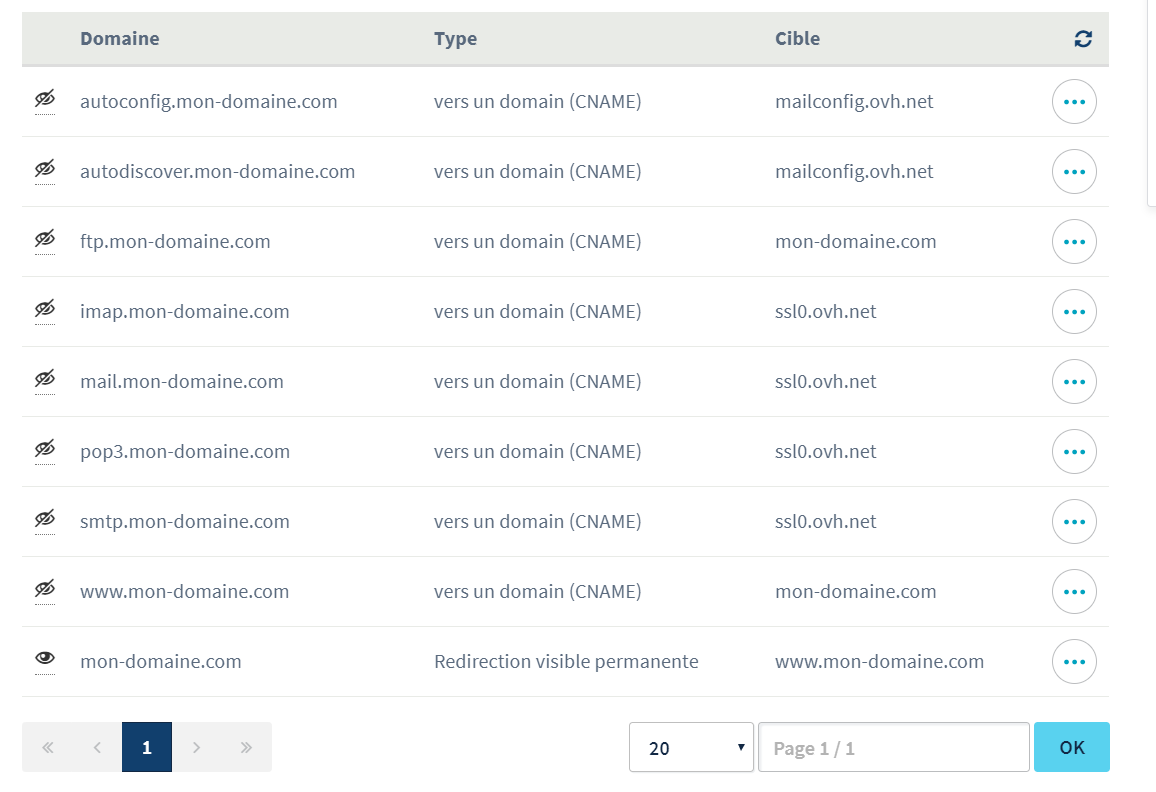
Task: Jump to the last page double arrow
Action: (246, 747)
